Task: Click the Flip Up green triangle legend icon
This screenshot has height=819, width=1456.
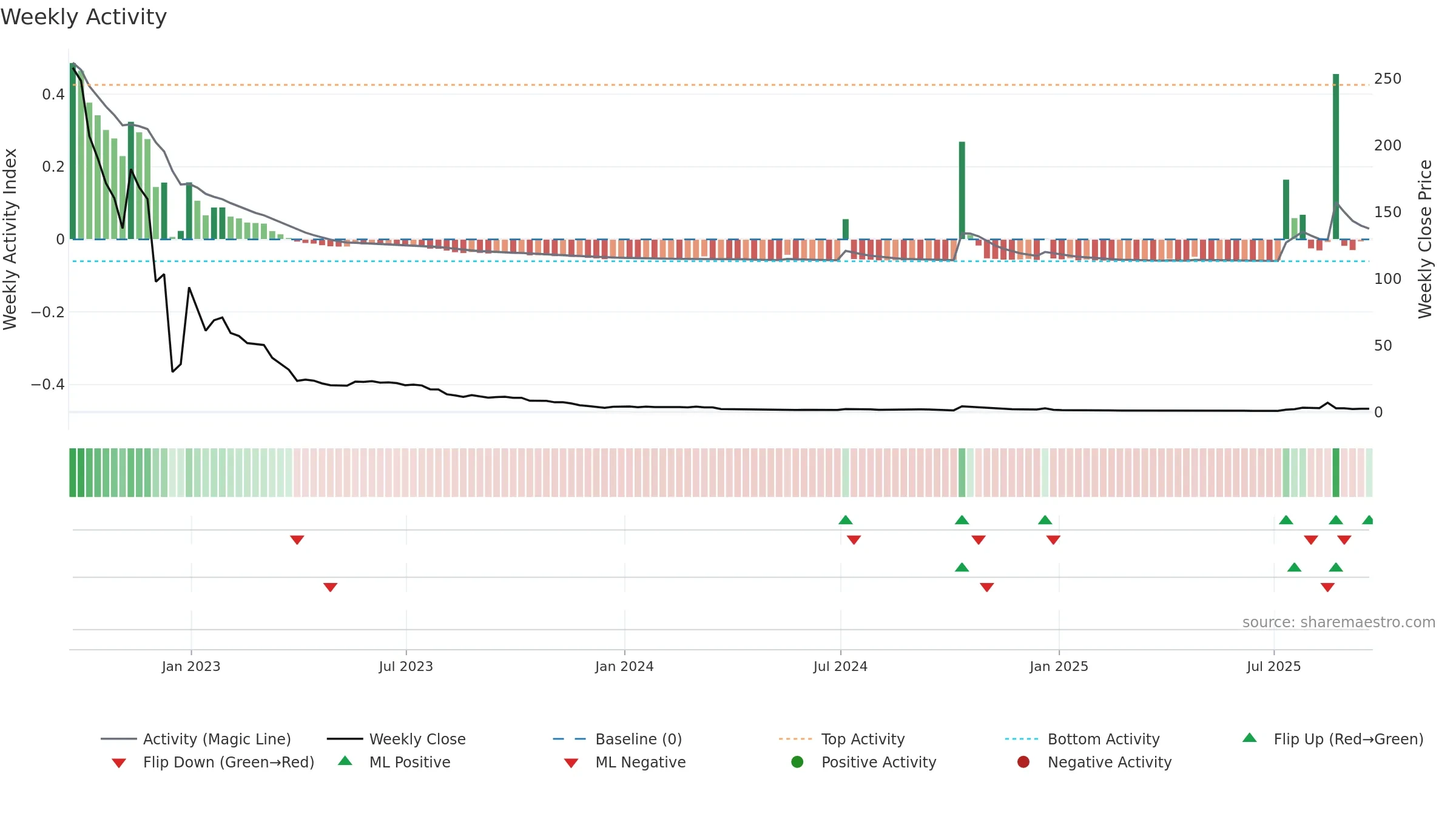Action: pyautogui.click(x=1250, y=738)
